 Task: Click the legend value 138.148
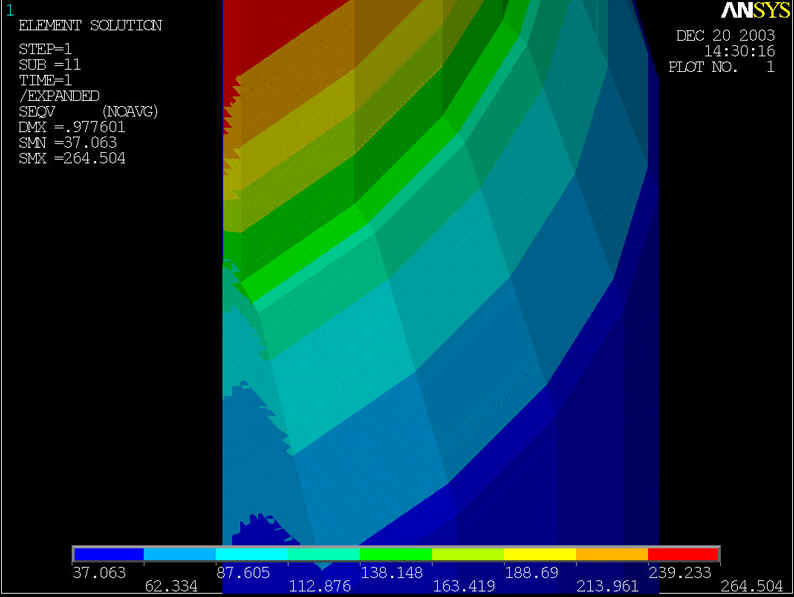pos(391,573)
